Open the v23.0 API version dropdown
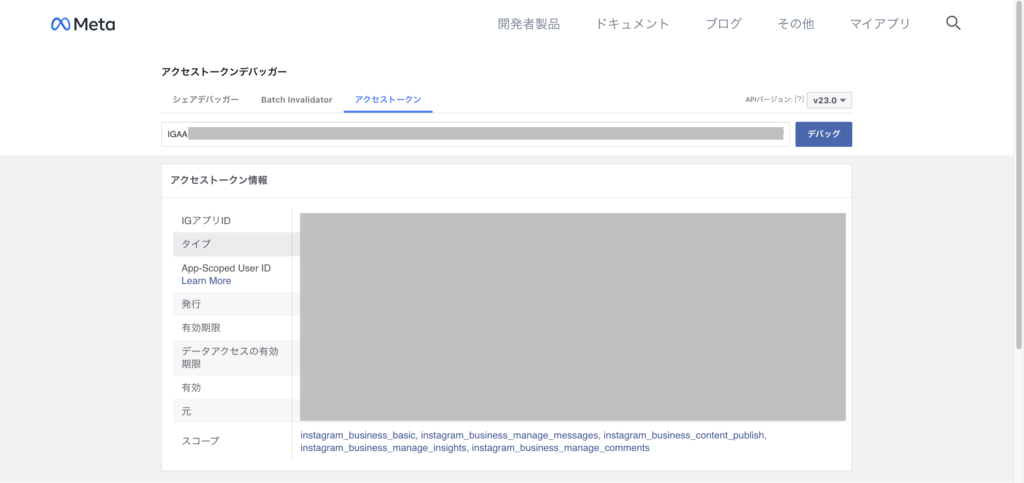This screenshot has width=1024, height=483. pos(829,101)
